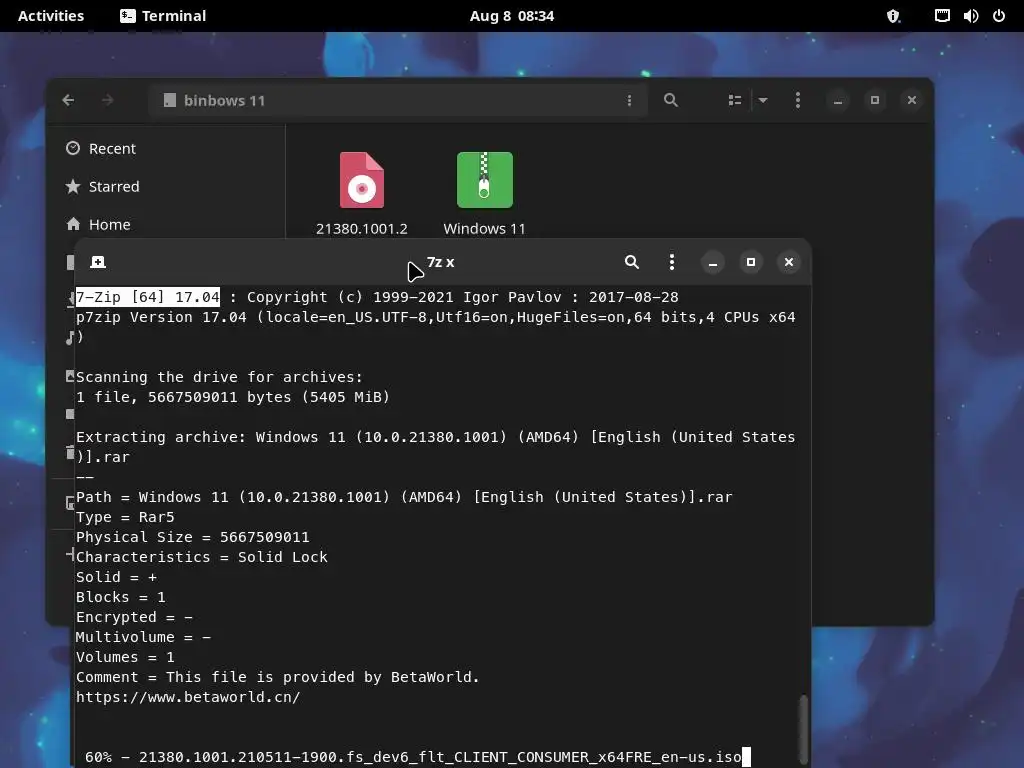The width and height of the screenshot is (1024, 768).
Task: Open the Terminal app menu in top bar
Action: tap(163, 16)
